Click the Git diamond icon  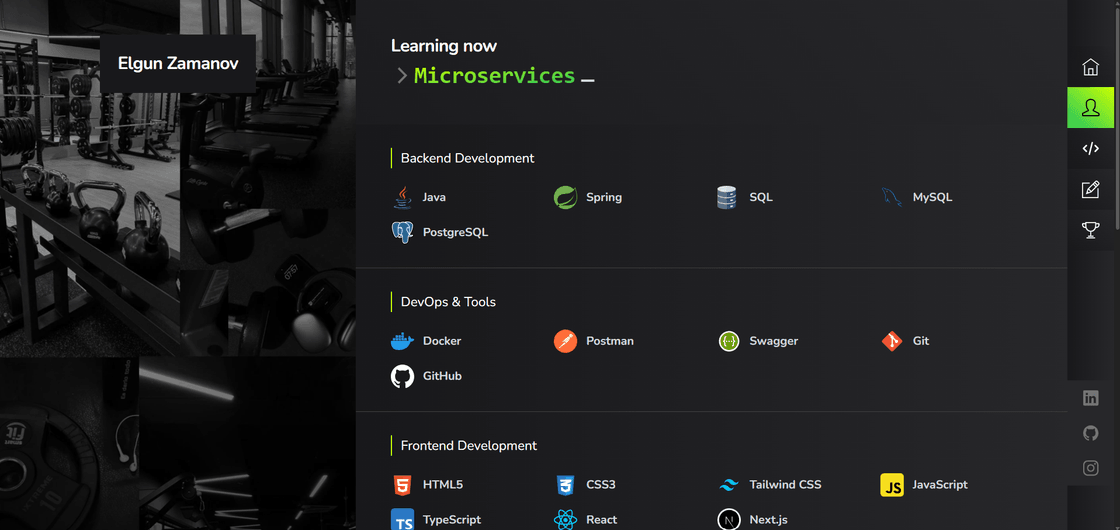pos(892,341)
